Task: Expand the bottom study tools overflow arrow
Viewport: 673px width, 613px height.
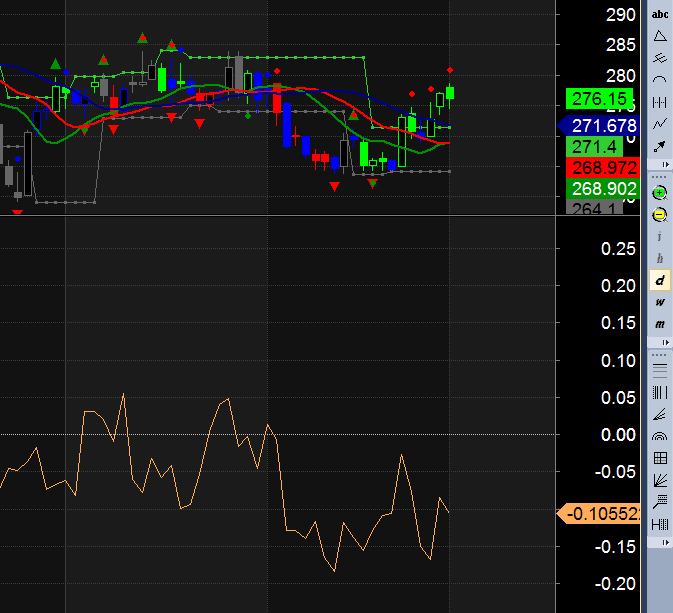Action: (x=664, y=542)
